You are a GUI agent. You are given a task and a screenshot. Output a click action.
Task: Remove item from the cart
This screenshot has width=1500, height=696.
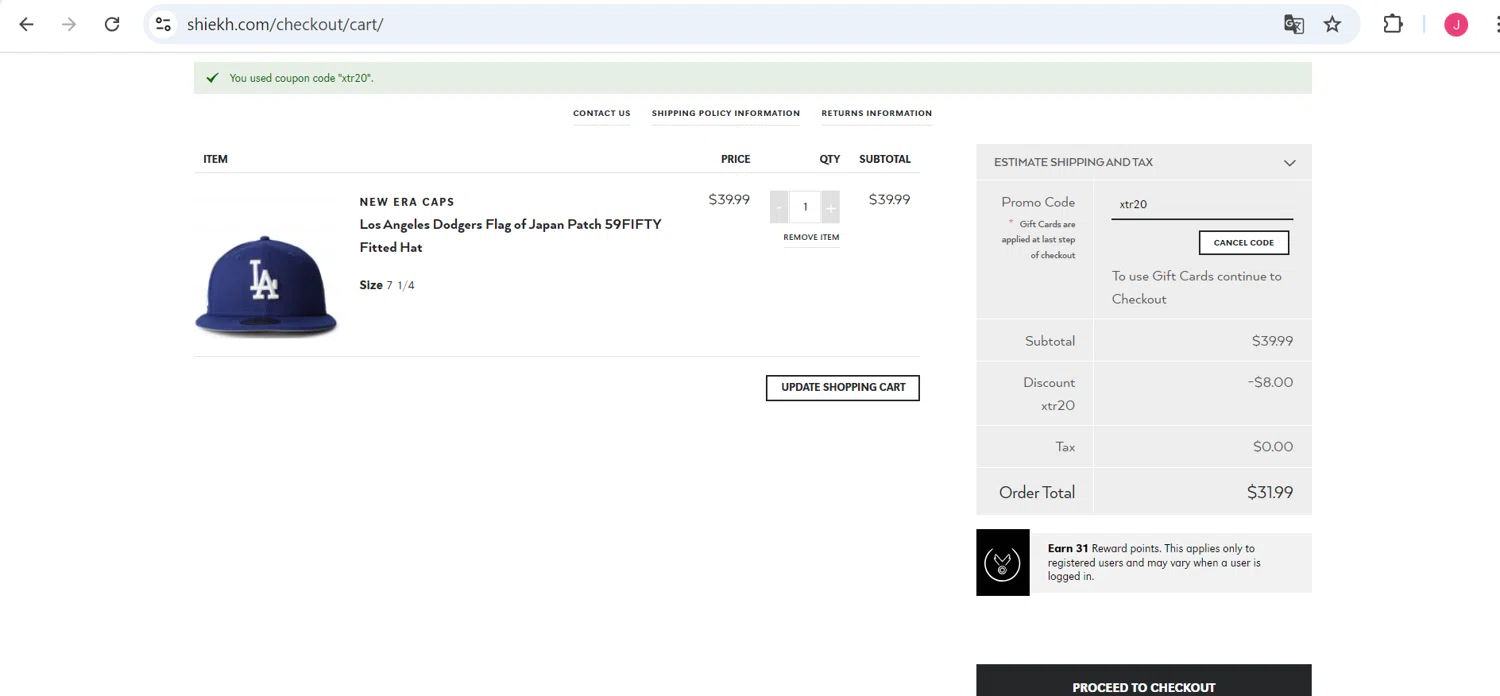[x=811, y=238]
